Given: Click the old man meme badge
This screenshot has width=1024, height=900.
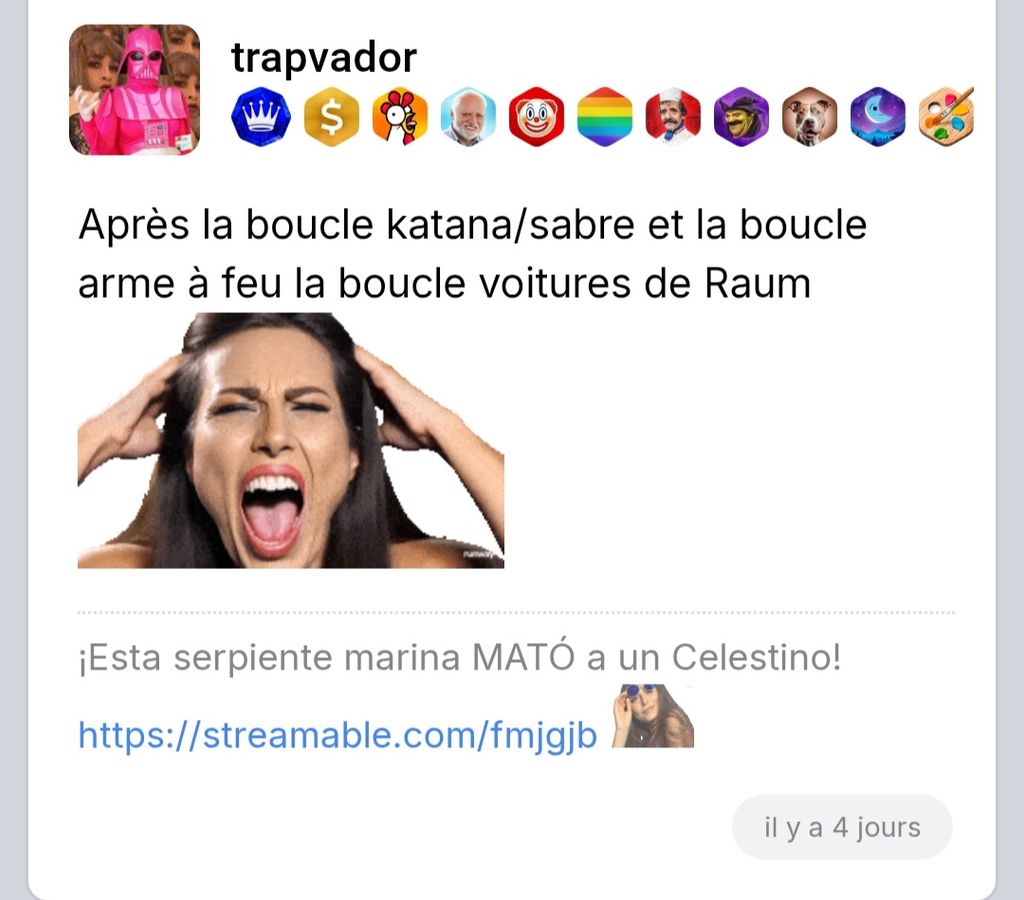Looking at the screenshot, I should (x=468, y=116).
